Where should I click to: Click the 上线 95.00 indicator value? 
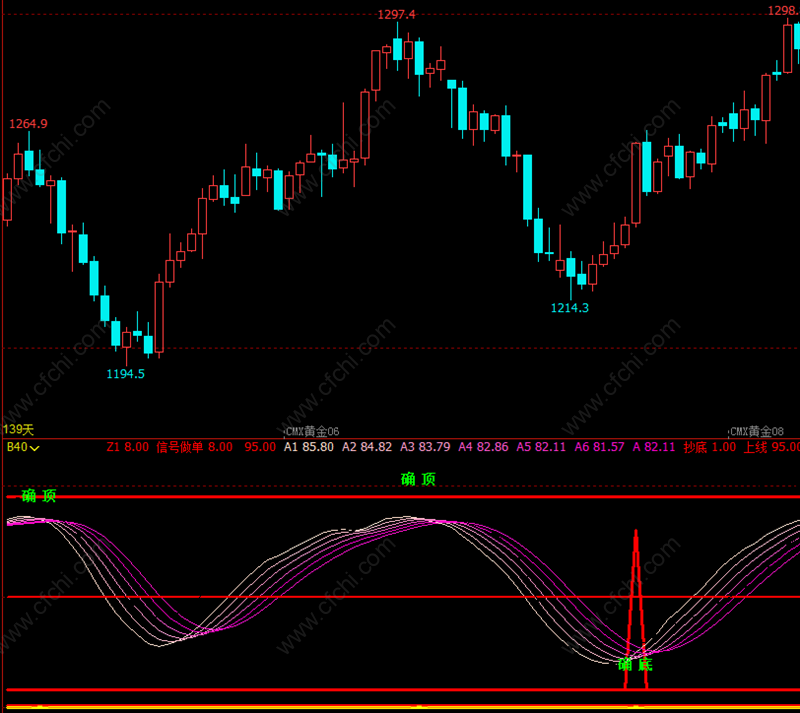coord(771,447)
